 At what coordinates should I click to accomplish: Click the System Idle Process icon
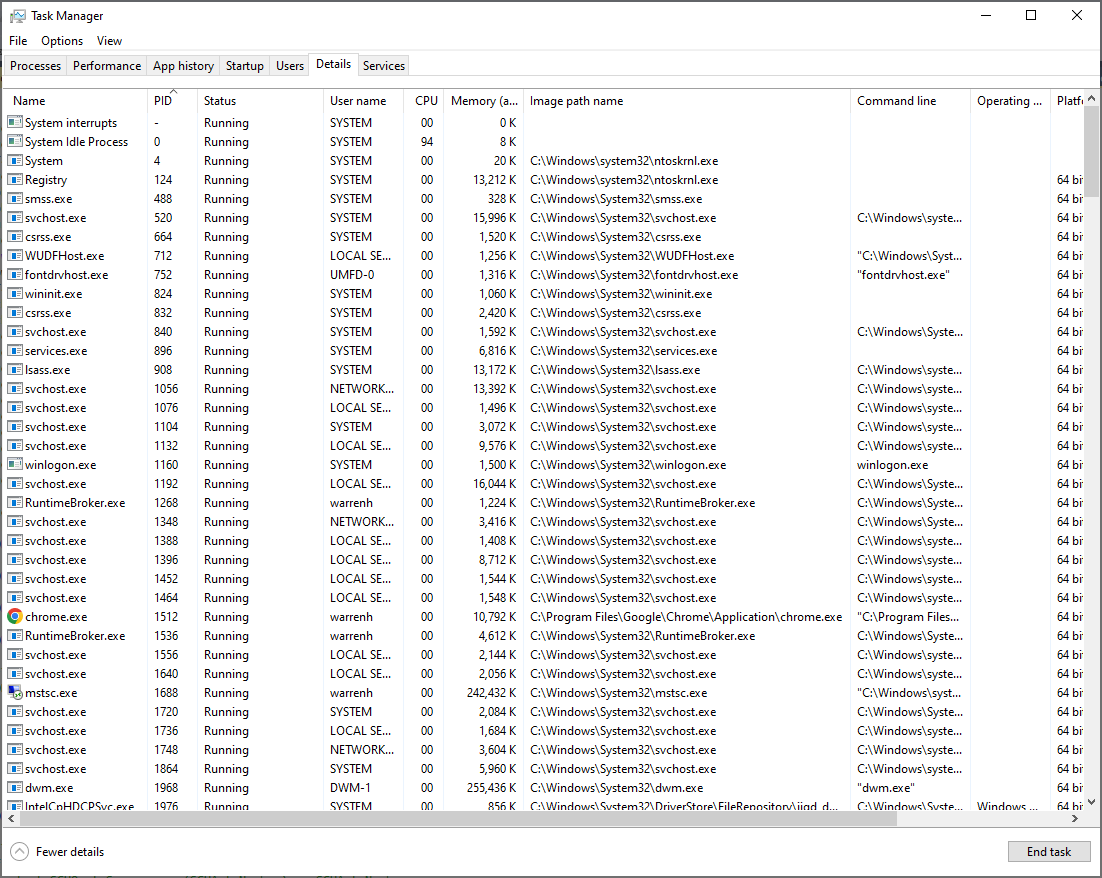[x=15, y=141]
